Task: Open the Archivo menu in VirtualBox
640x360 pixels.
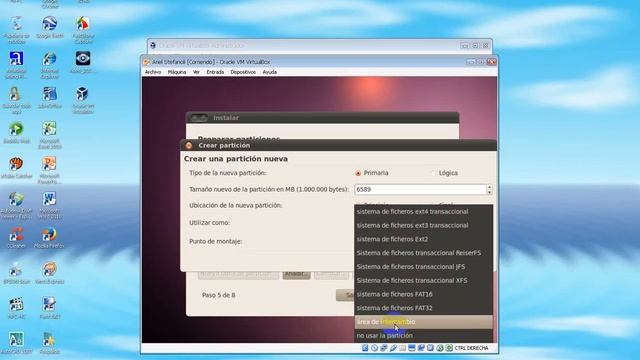Action: 153,72
